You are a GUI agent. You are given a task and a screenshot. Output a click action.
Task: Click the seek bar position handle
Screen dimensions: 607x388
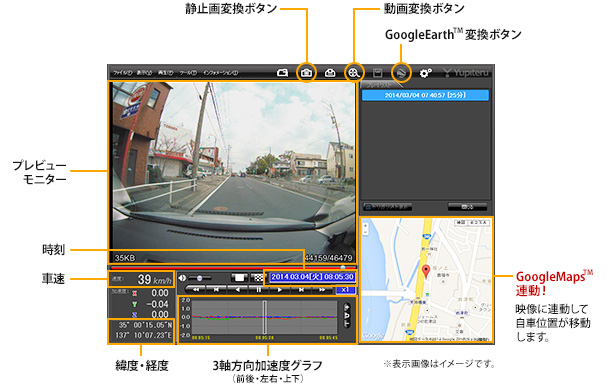[343, 268]
